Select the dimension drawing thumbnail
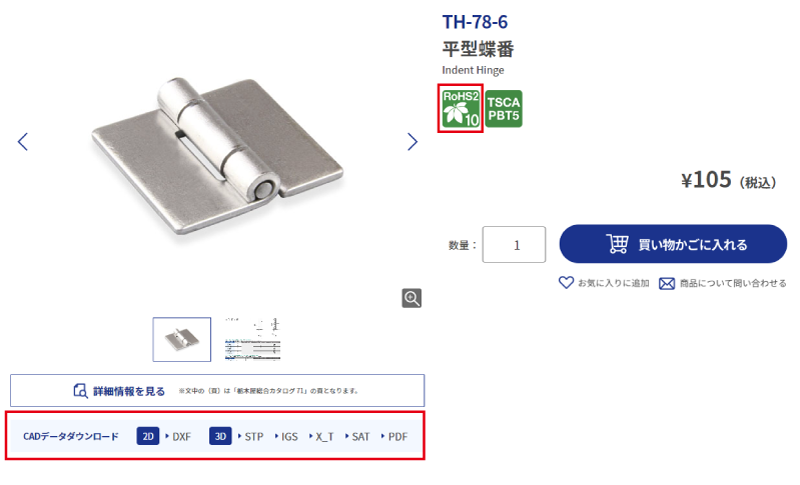800x485 pixels. (253, 340)
